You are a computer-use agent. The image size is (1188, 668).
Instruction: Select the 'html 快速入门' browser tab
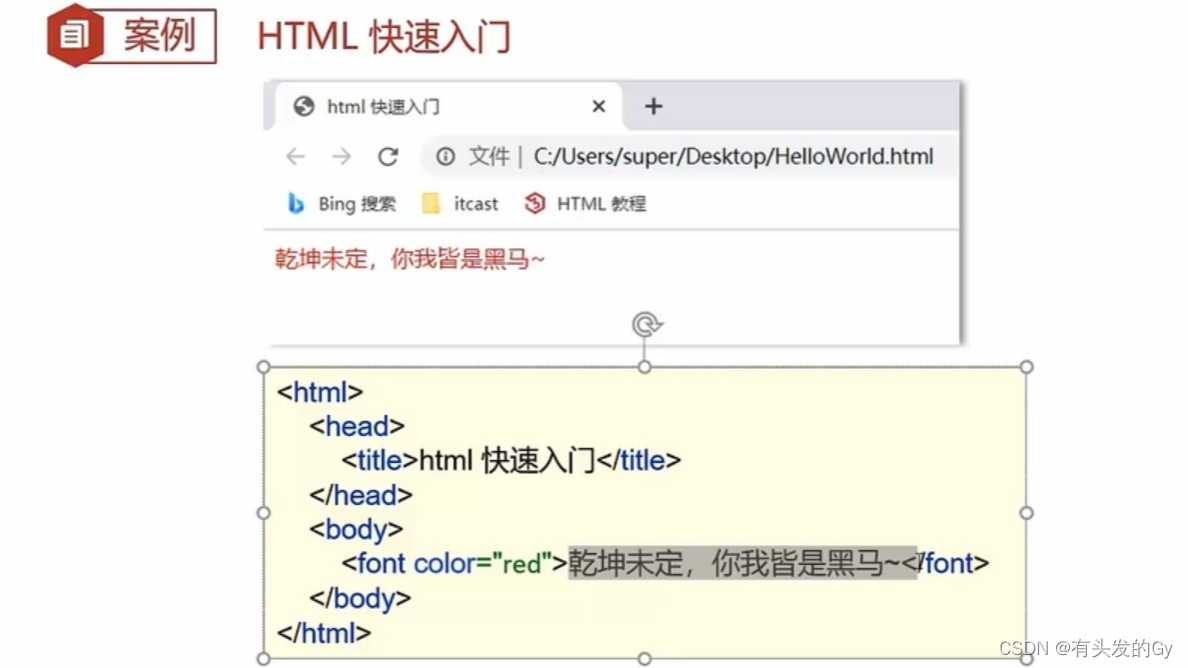pos(449,107)
